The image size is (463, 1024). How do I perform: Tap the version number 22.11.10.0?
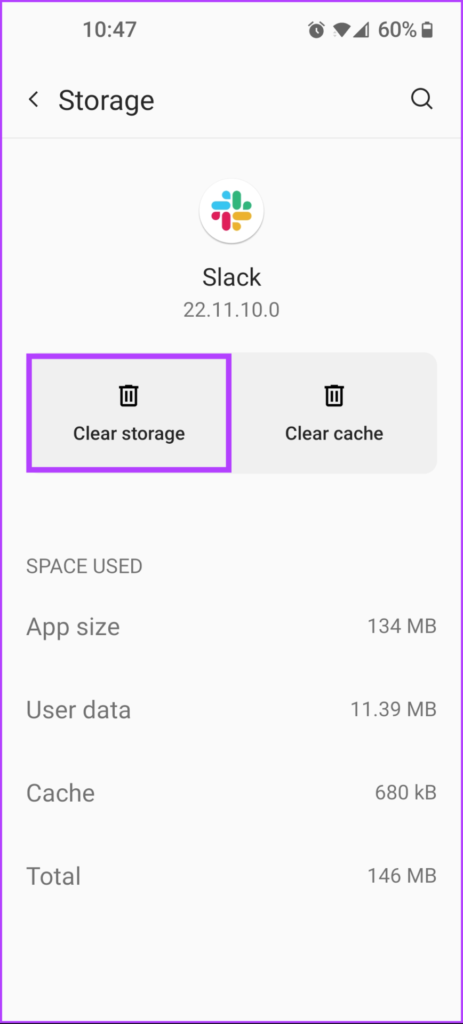(x=231, y=310)
